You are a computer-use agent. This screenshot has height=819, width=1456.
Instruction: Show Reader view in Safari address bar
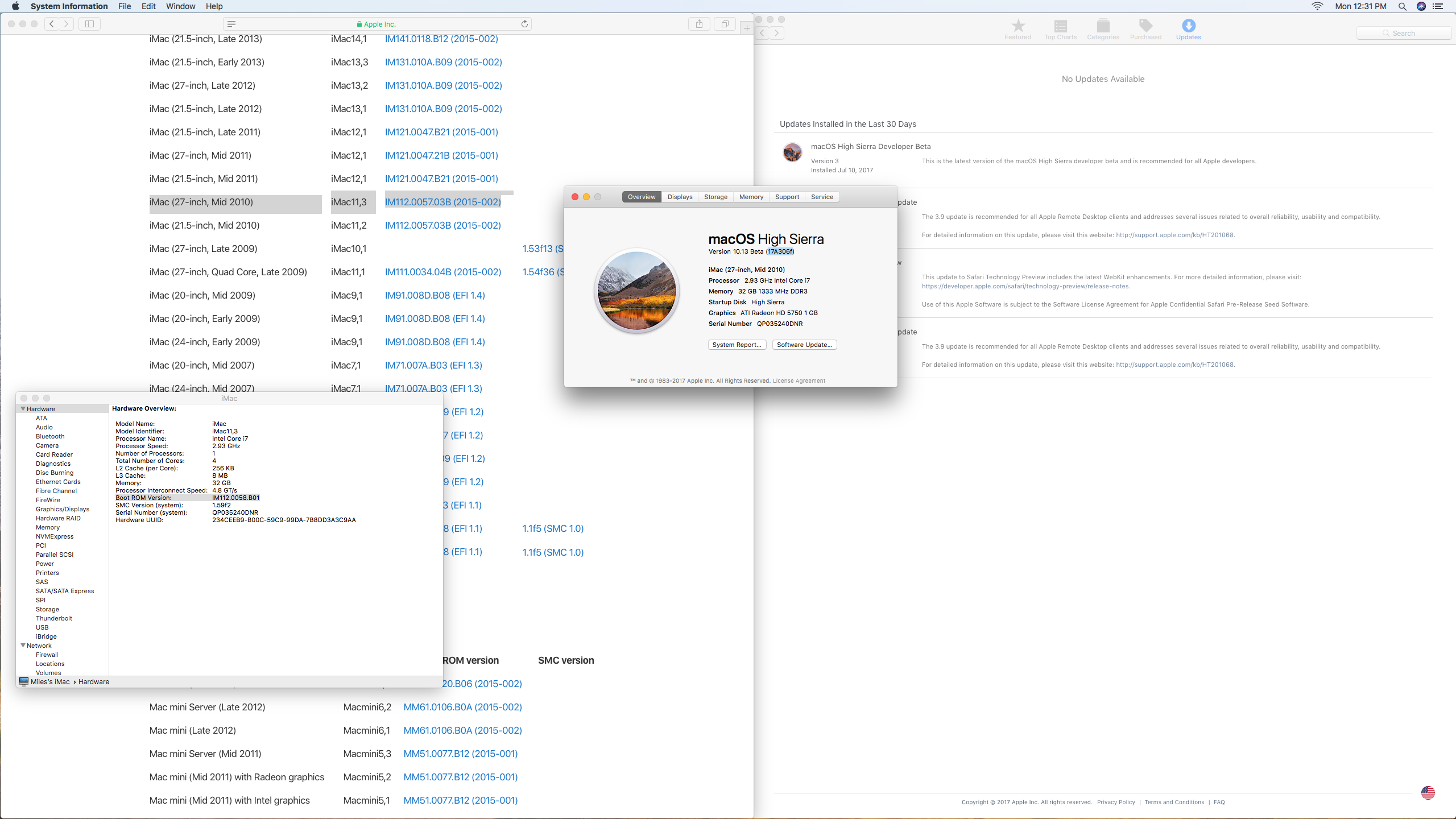(231, 24)
